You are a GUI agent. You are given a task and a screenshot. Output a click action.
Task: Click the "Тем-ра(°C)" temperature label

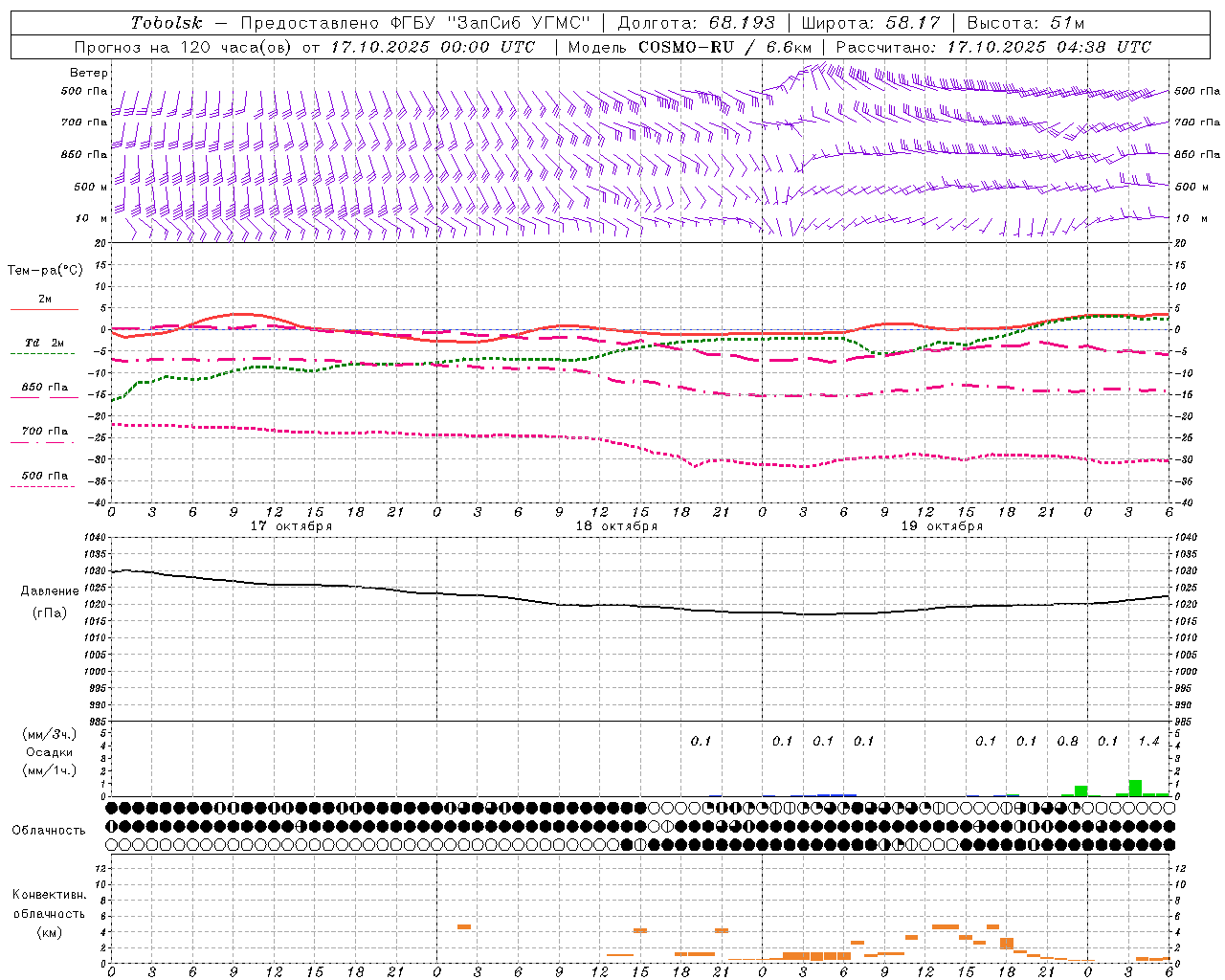[45, 270]
